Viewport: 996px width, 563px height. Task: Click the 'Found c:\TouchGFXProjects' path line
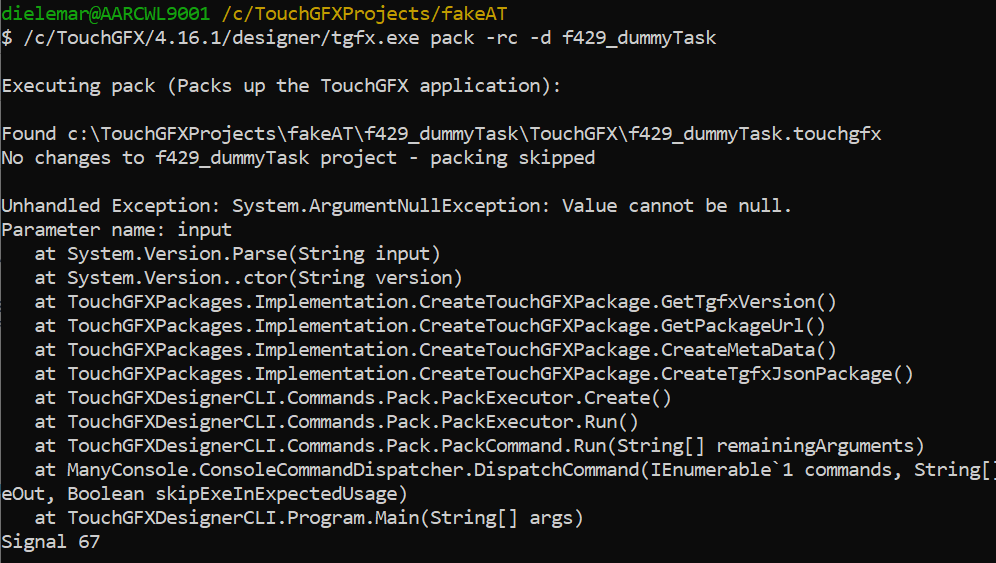pyautogui.click(x=441, y=134)
